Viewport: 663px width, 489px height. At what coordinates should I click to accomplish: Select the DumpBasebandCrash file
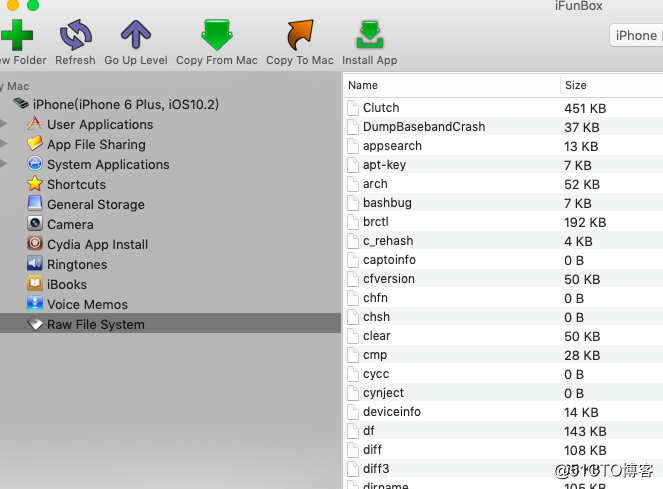[424, 127]
